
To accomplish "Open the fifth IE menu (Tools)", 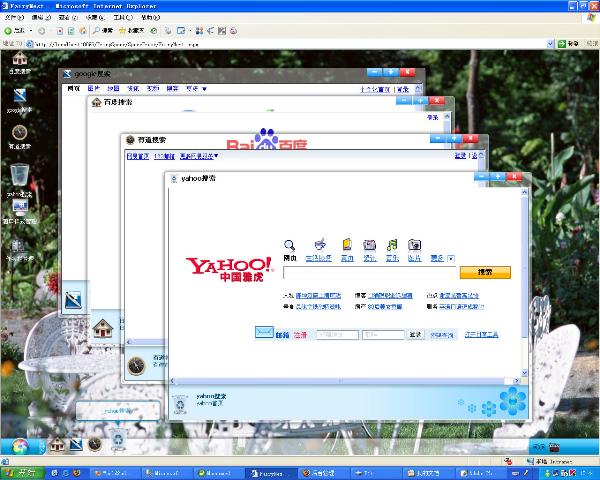I will pyautogui.click(x=122, y=18).
